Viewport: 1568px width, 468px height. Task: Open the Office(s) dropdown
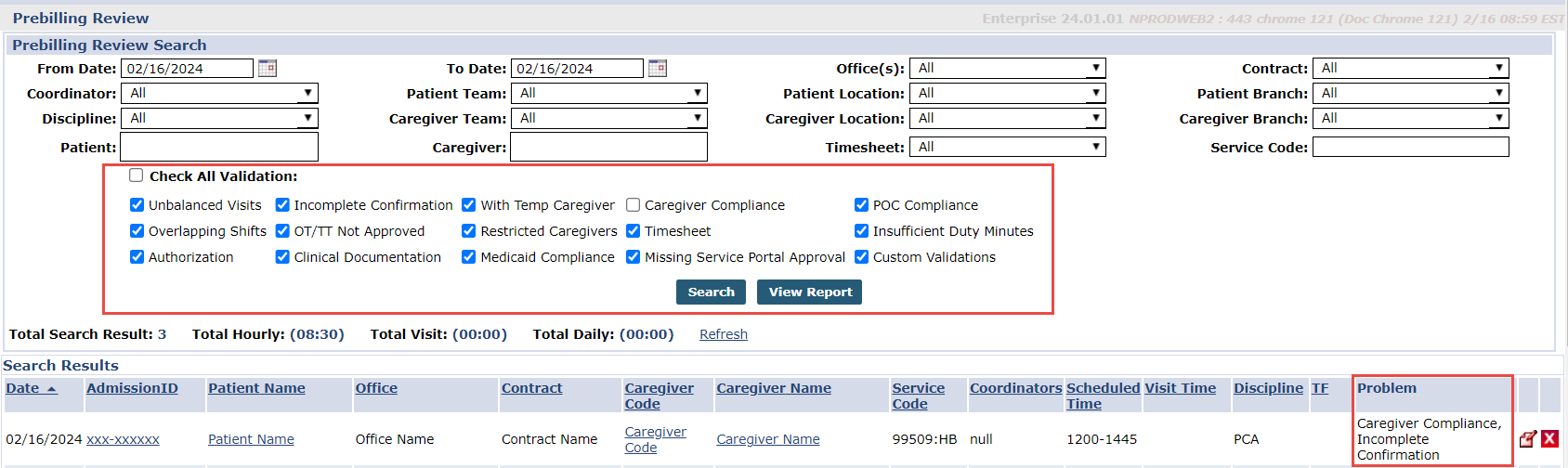pyautogui.click(x=1008, y=68)
